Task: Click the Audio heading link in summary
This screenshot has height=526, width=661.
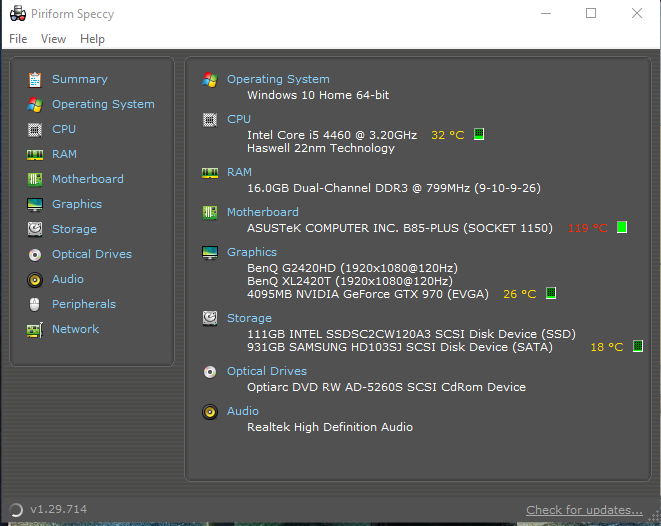Action: click(x=243, y=411)
